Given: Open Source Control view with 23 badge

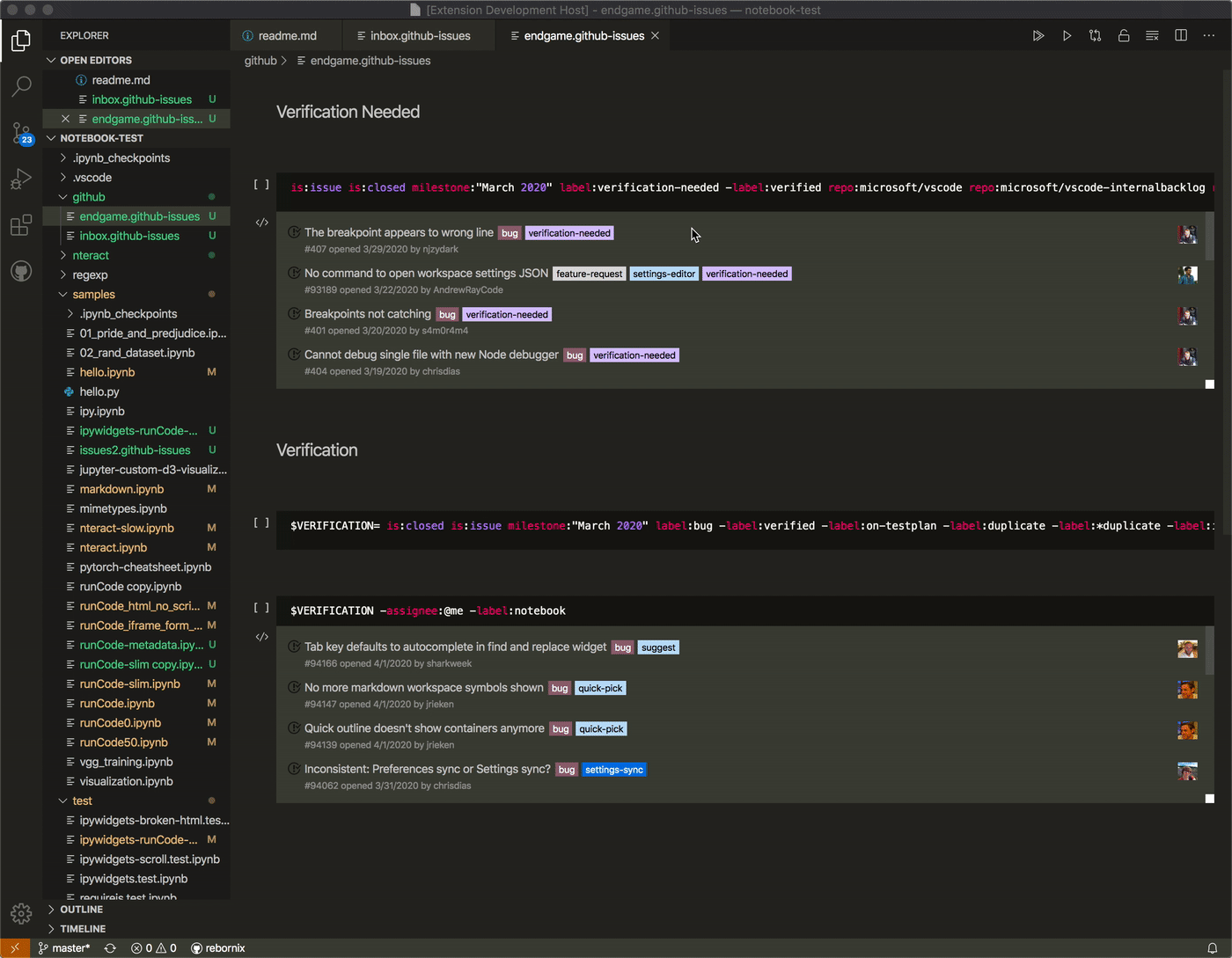Looking at the screenshot, I should [x=21, y=134].
